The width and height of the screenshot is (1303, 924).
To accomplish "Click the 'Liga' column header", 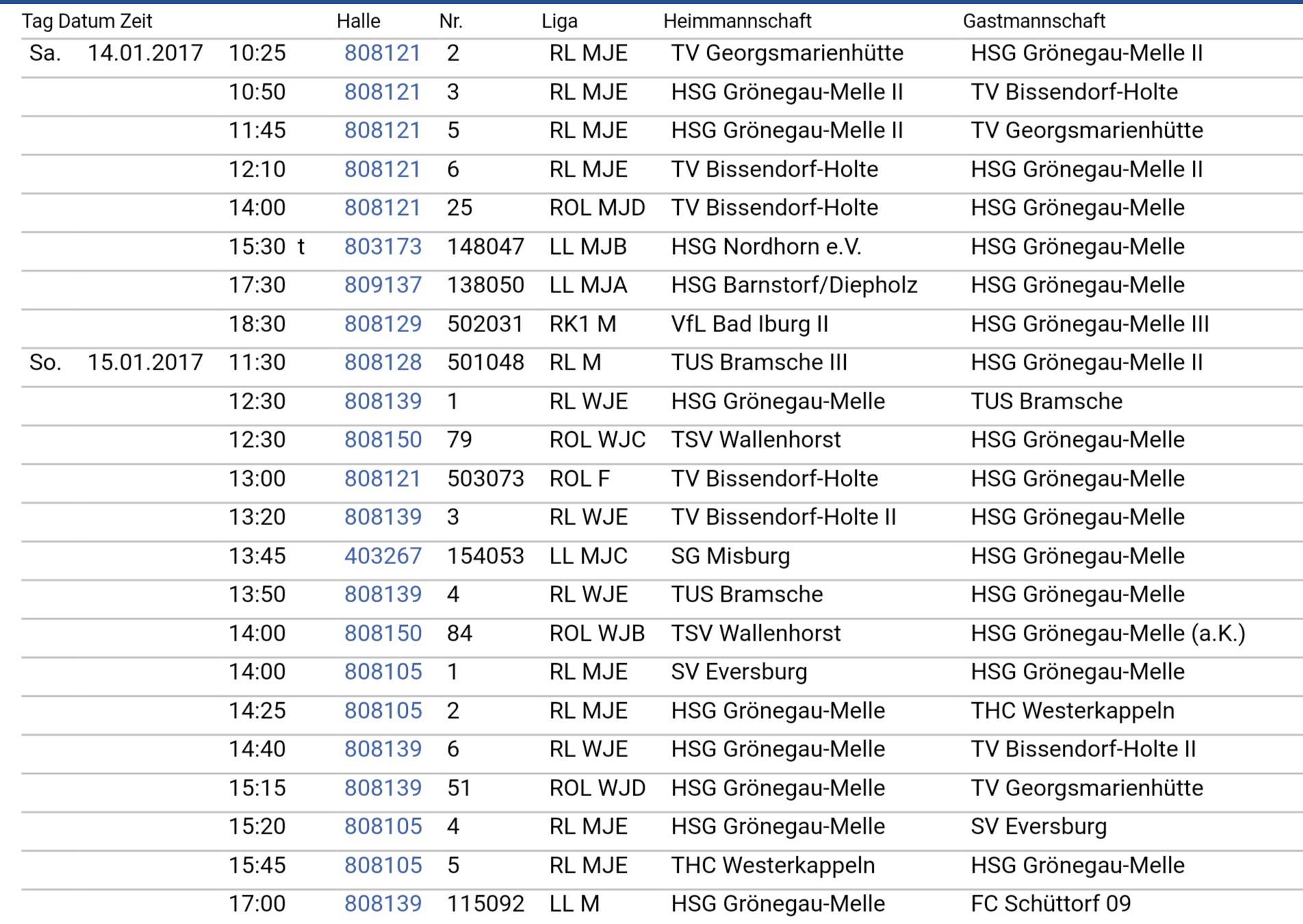I will [559, 21].
